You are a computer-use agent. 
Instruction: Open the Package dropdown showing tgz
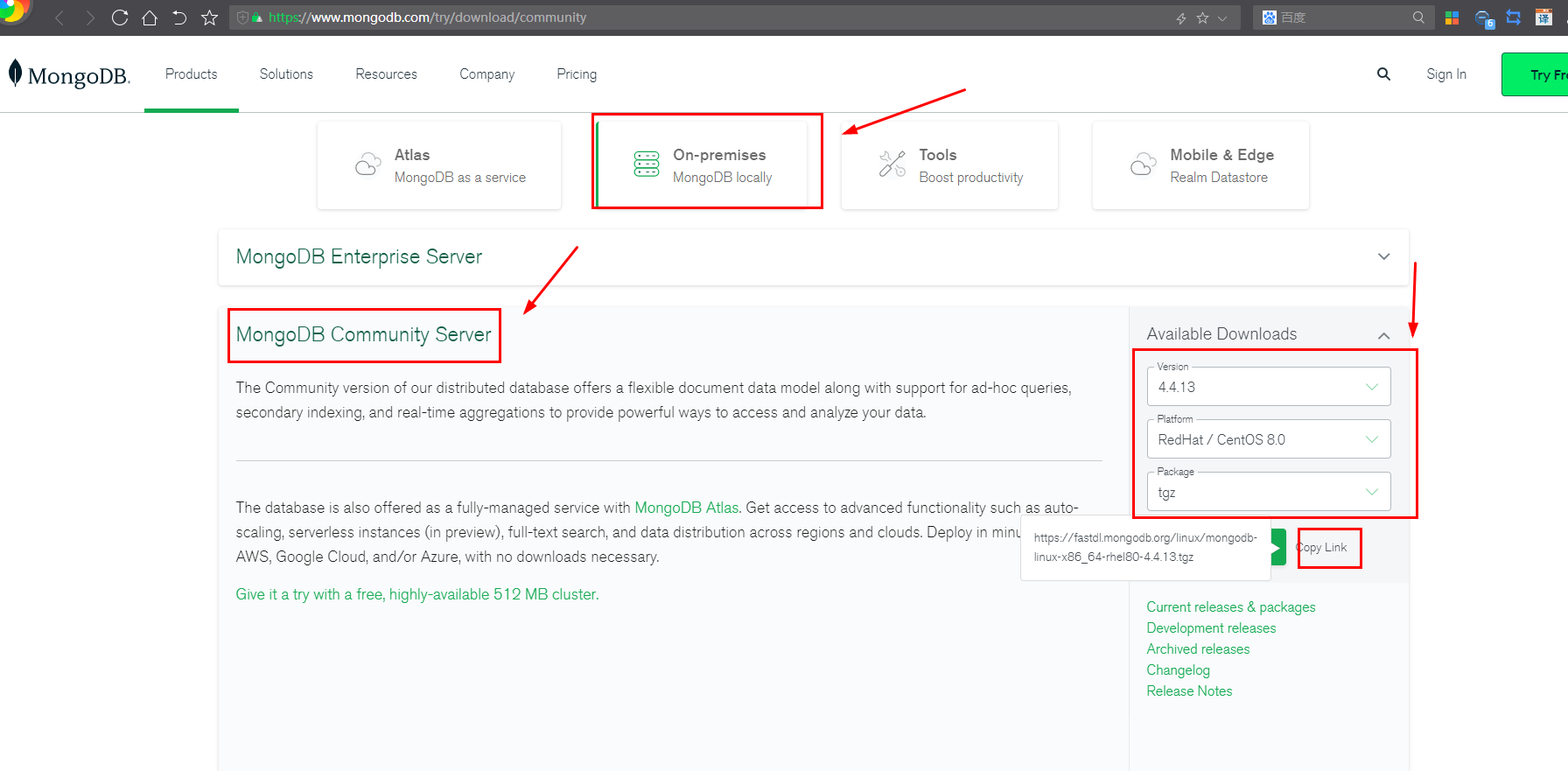click(1269, 492)
